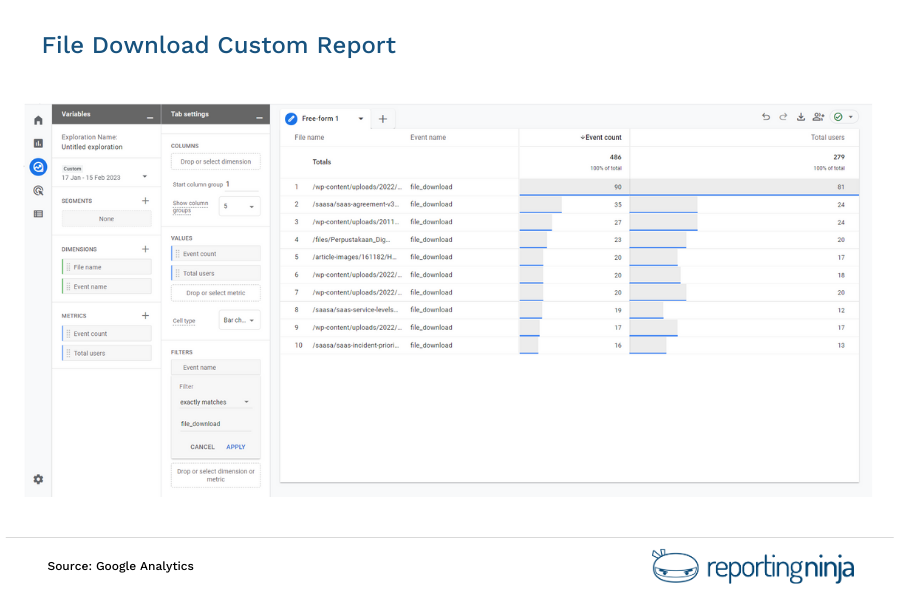This screenshot has width=900, height=600.
Task: Select the Home icon in the left navigation
Action: [37, 119]
